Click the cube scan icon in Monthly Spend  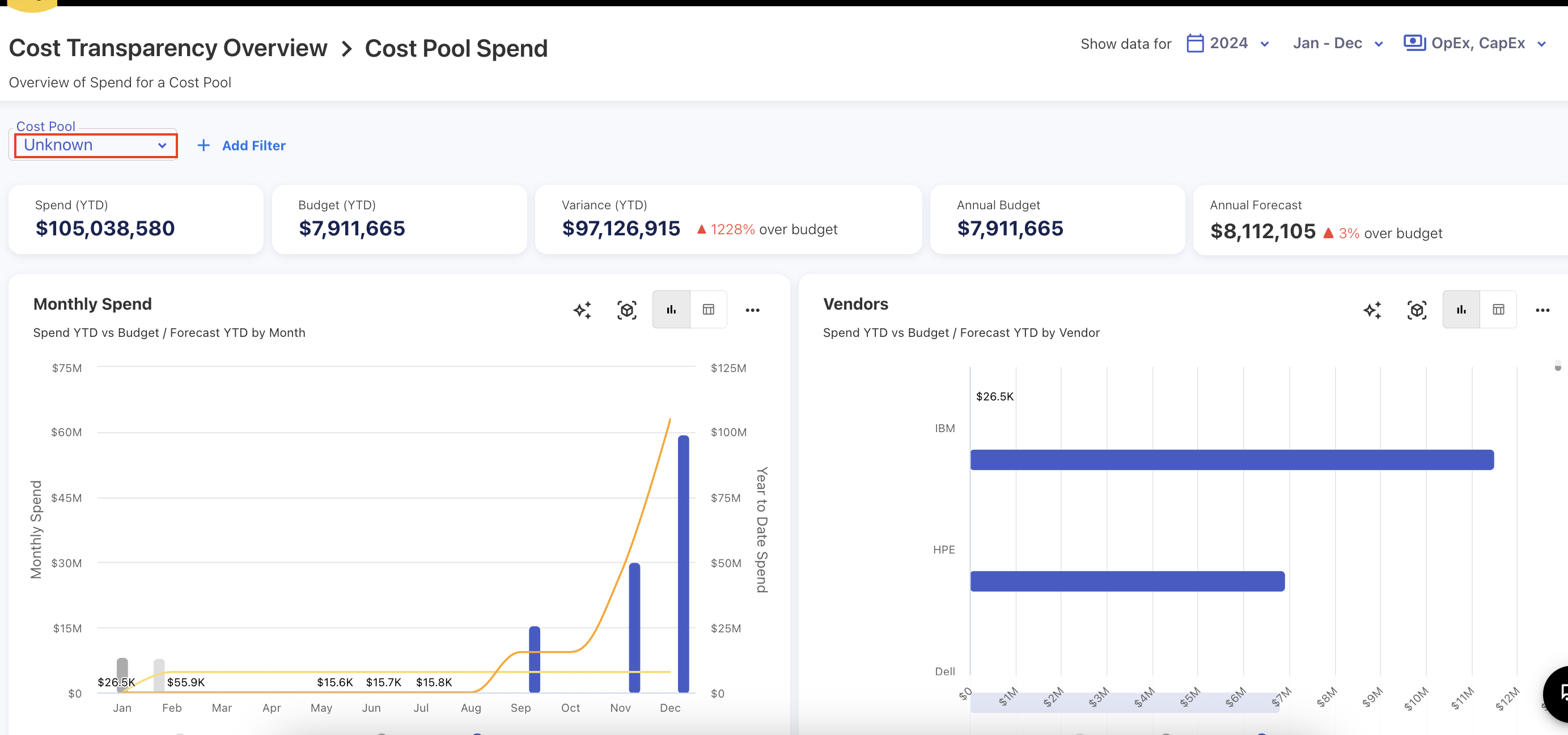[626, 310]
